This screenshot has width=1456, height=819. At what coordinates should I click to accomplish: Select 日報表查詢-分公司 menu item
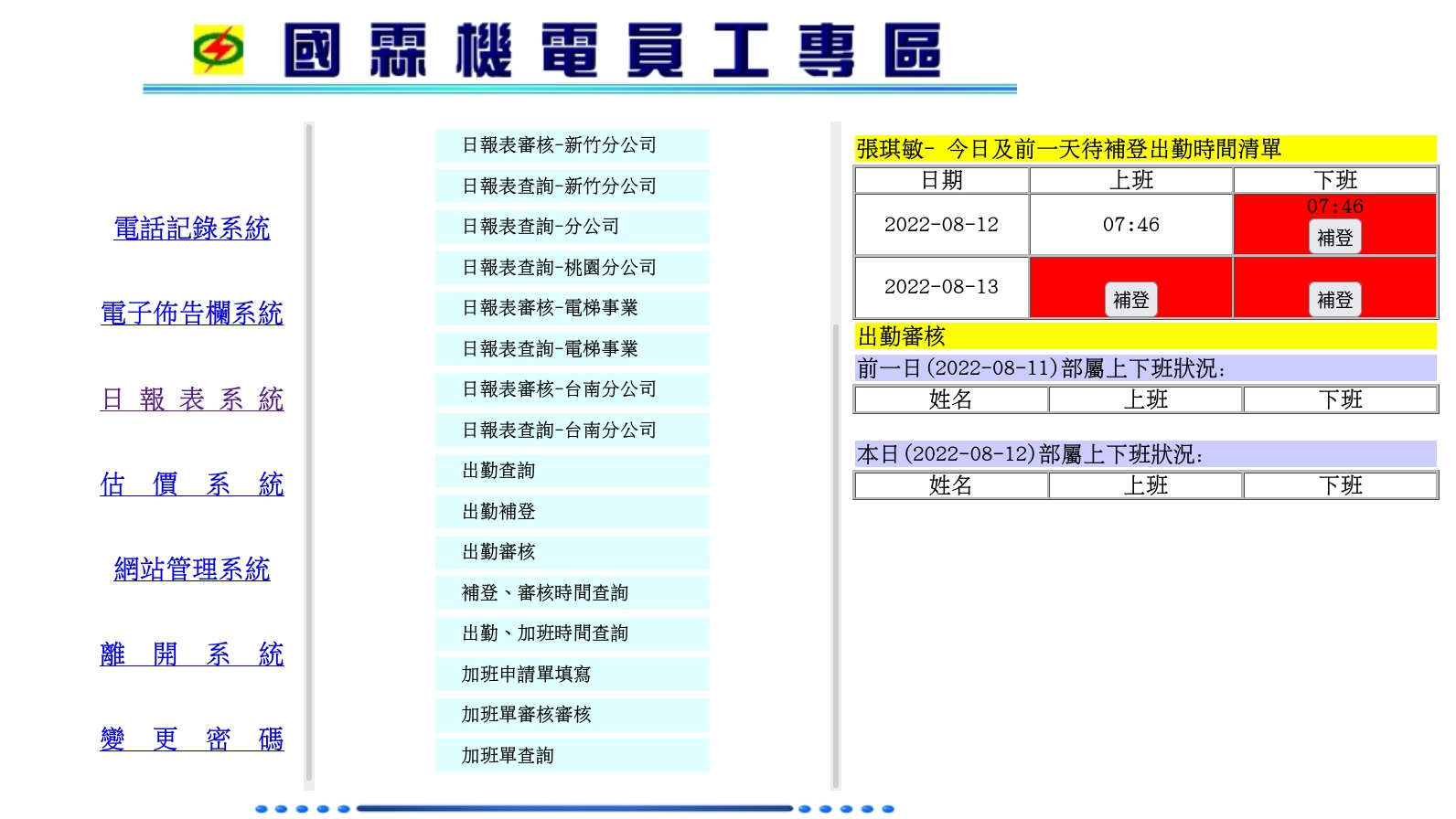[573, 227]
